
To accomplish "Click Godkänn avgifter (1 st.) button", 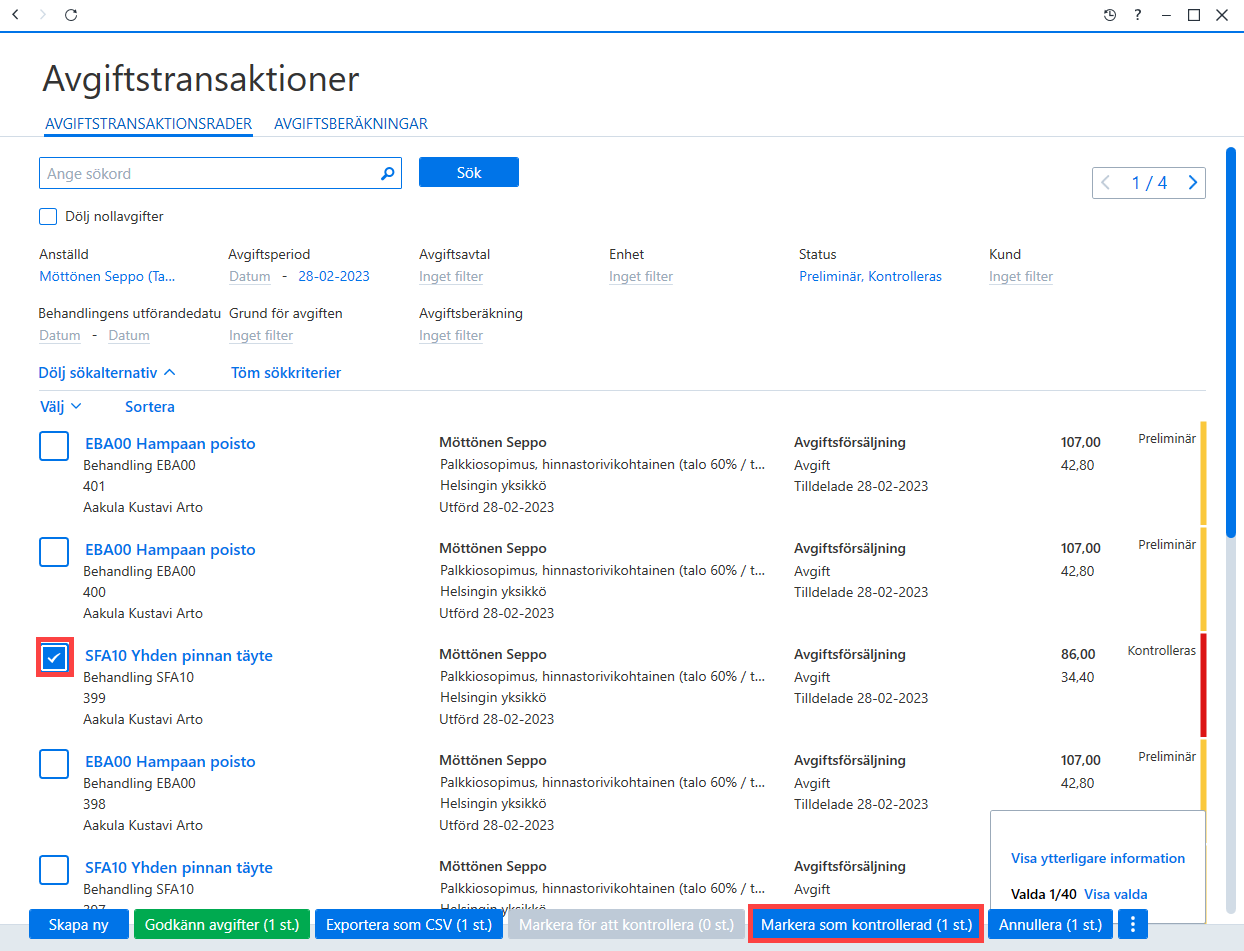I will (x=222, y=924).
